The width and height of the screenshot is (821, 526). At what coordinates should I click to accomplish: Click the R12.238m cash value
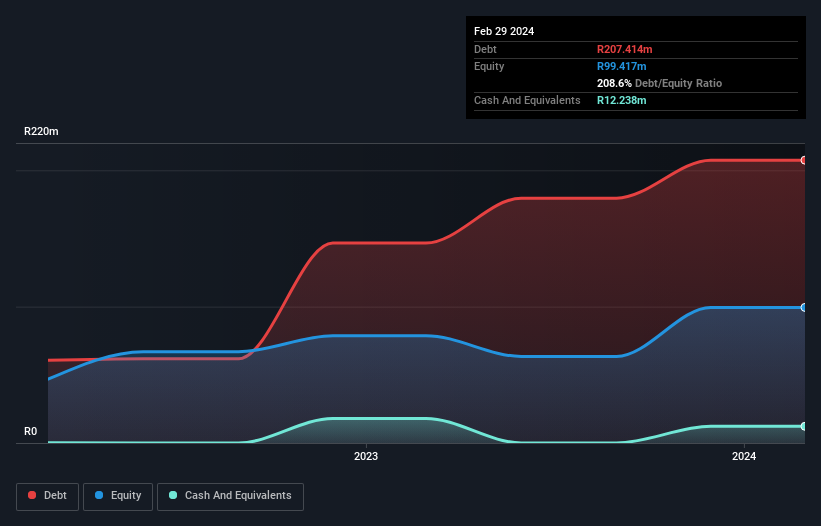click(622, 100)
